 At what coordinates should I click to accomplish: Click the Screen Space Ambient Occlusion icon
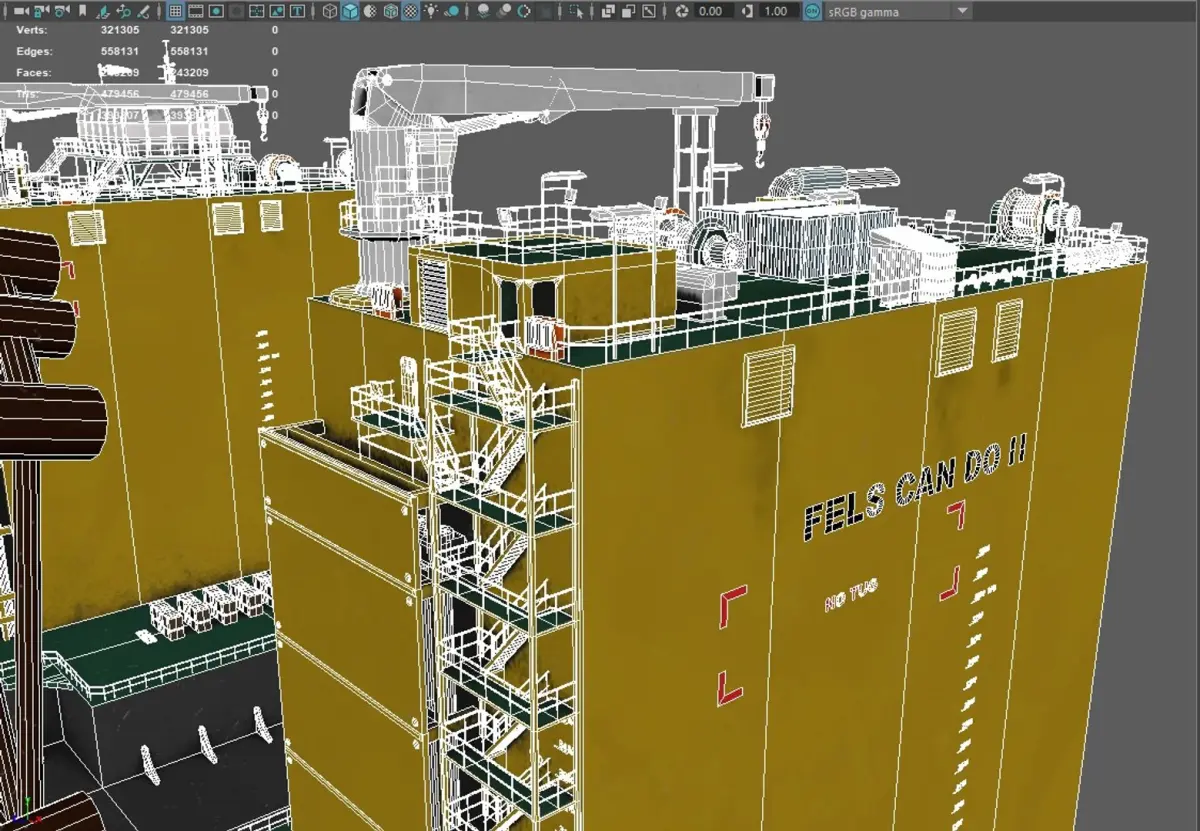(x=482, y=11)
